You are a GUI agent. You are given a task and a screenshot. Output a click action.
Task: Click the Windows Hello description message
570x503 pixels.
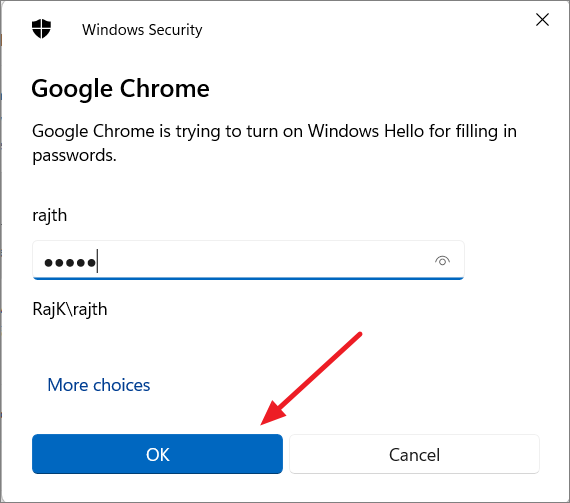point(274,143)
